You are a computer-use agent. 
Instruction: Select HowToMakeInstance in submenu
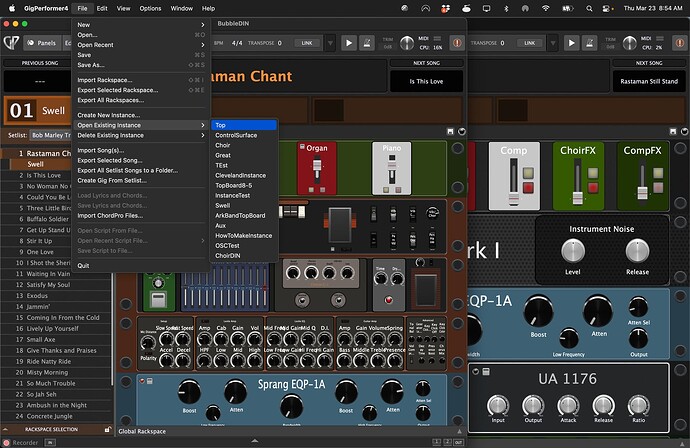click(x=244, y=236)
